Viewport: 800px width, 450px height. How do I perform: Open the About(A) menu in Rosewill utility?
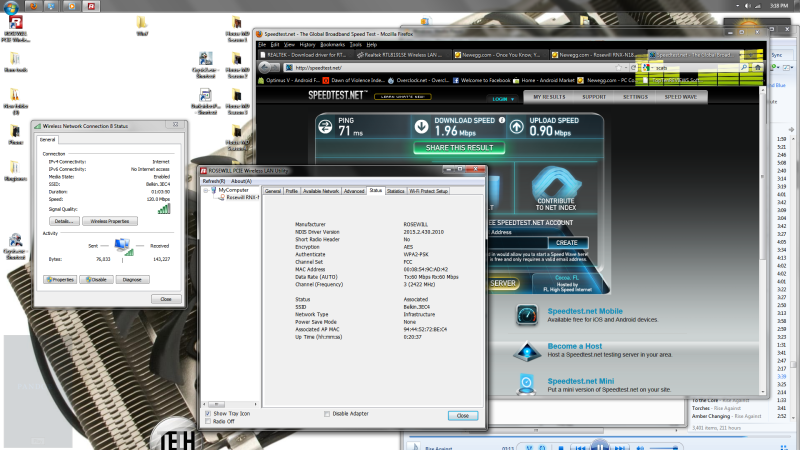pyautogui.click(x=241, y=181)
